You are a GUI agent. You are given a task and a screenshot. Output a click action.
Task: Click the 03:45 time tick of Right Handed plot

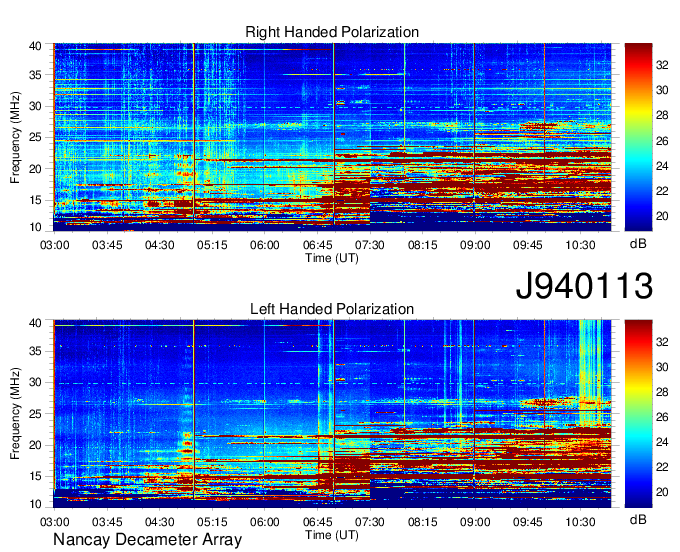pos(107,245)
